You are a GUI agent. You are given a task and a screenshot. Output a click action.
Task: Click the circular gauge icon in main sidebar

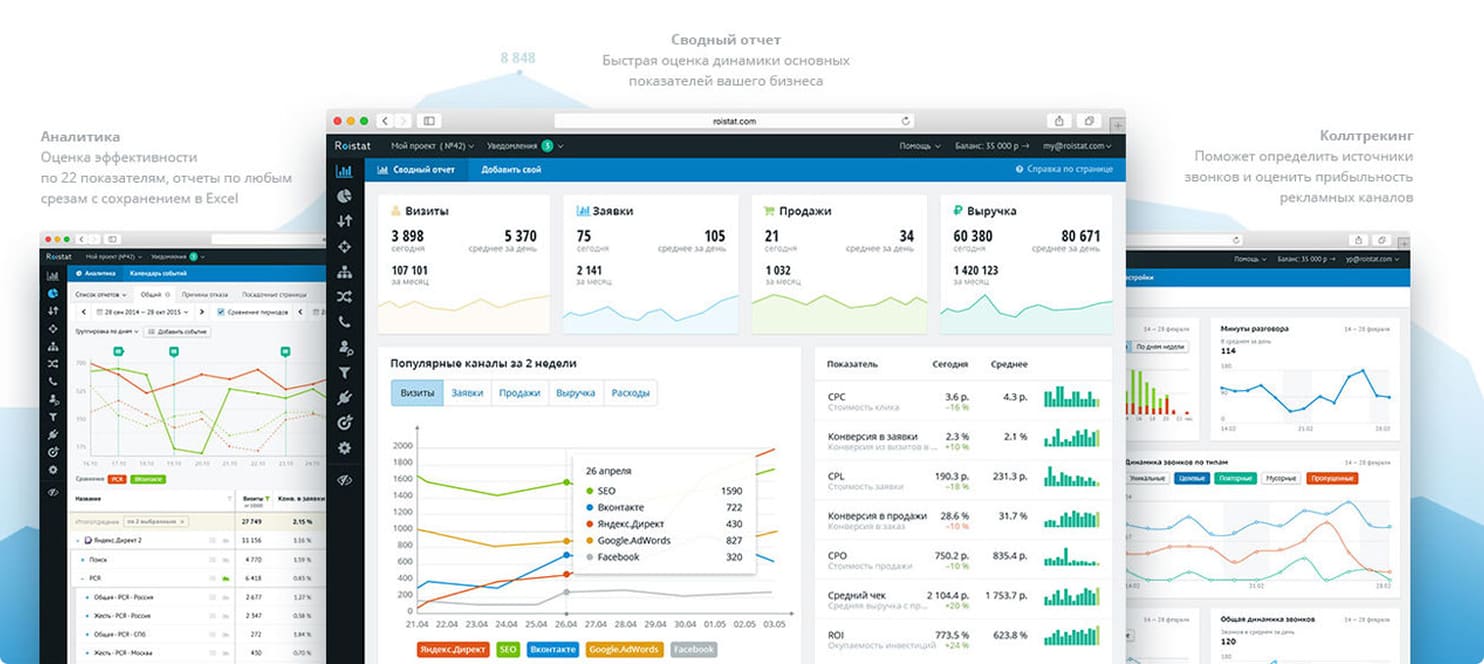pyautogui.click(x=344, y=423)
